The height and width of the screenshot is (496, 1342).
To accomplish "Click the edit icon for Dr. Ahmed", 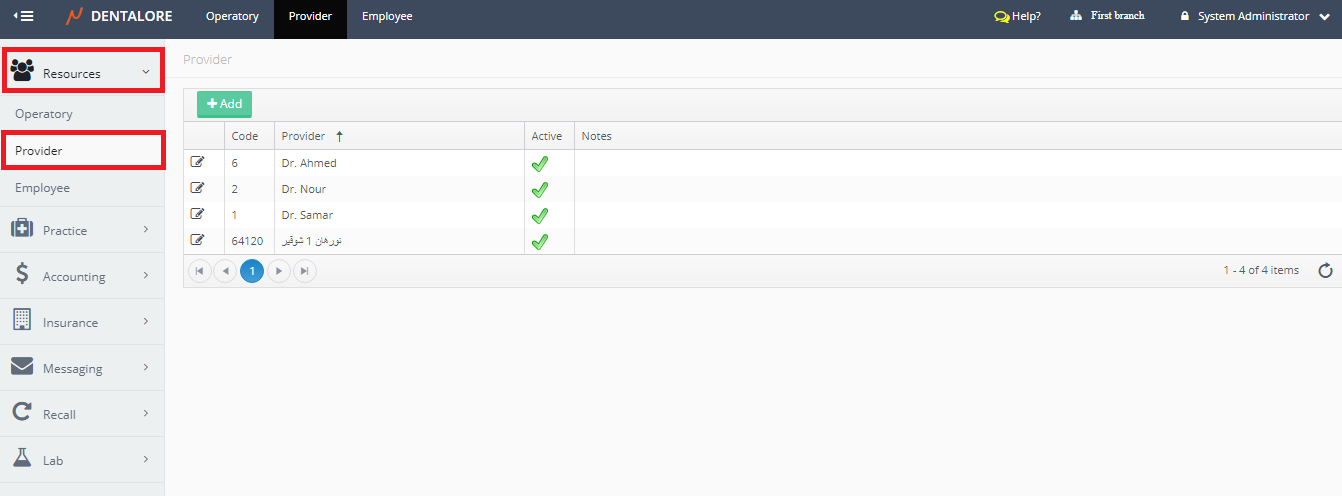I will tap(197, 162).
